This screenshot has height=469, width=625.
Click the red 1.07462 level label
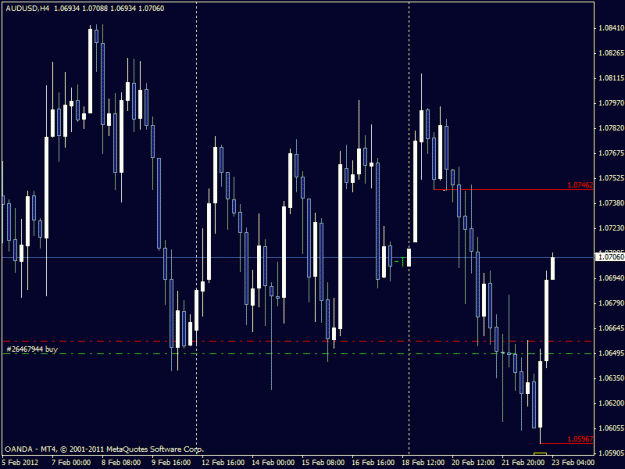(580, 185)
